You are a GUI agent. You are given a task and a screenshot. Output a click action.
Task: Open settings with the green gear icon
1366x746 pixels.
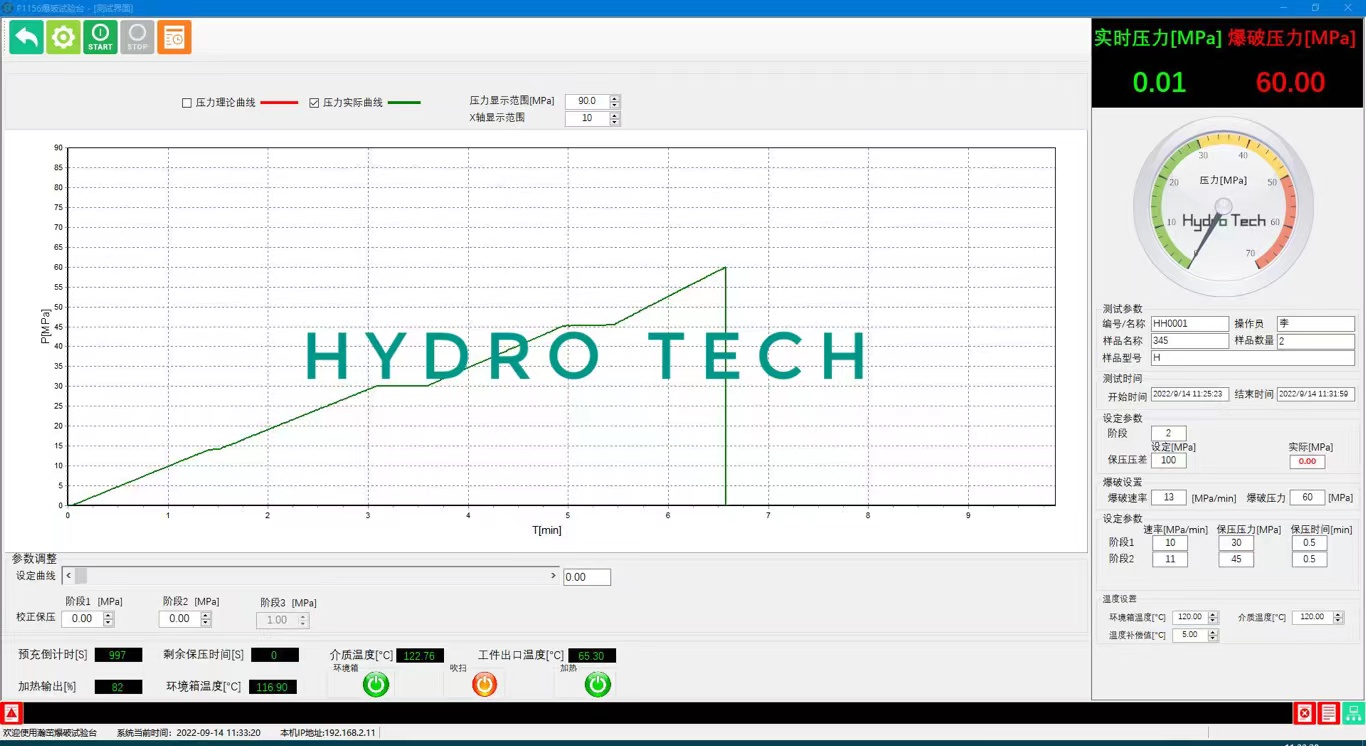pos(63,38)
